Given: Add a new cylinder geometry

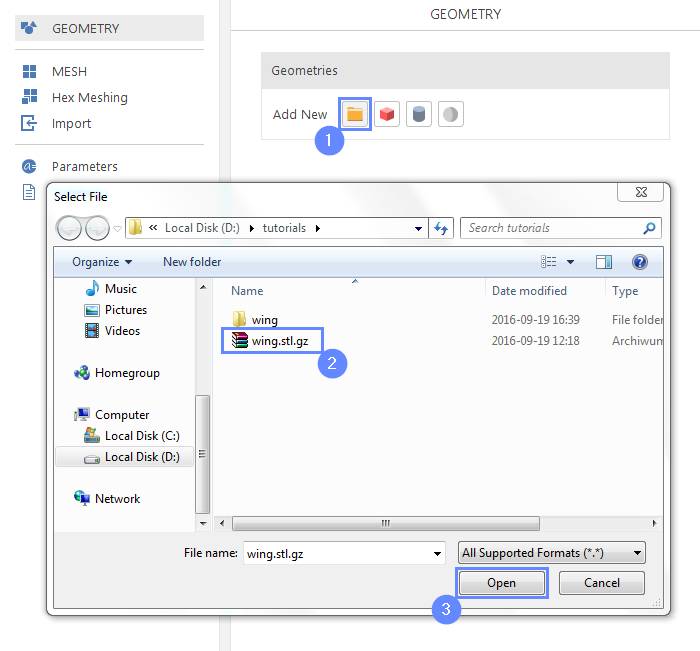Looking at the screenshot, I should click(x=419, y=114).
